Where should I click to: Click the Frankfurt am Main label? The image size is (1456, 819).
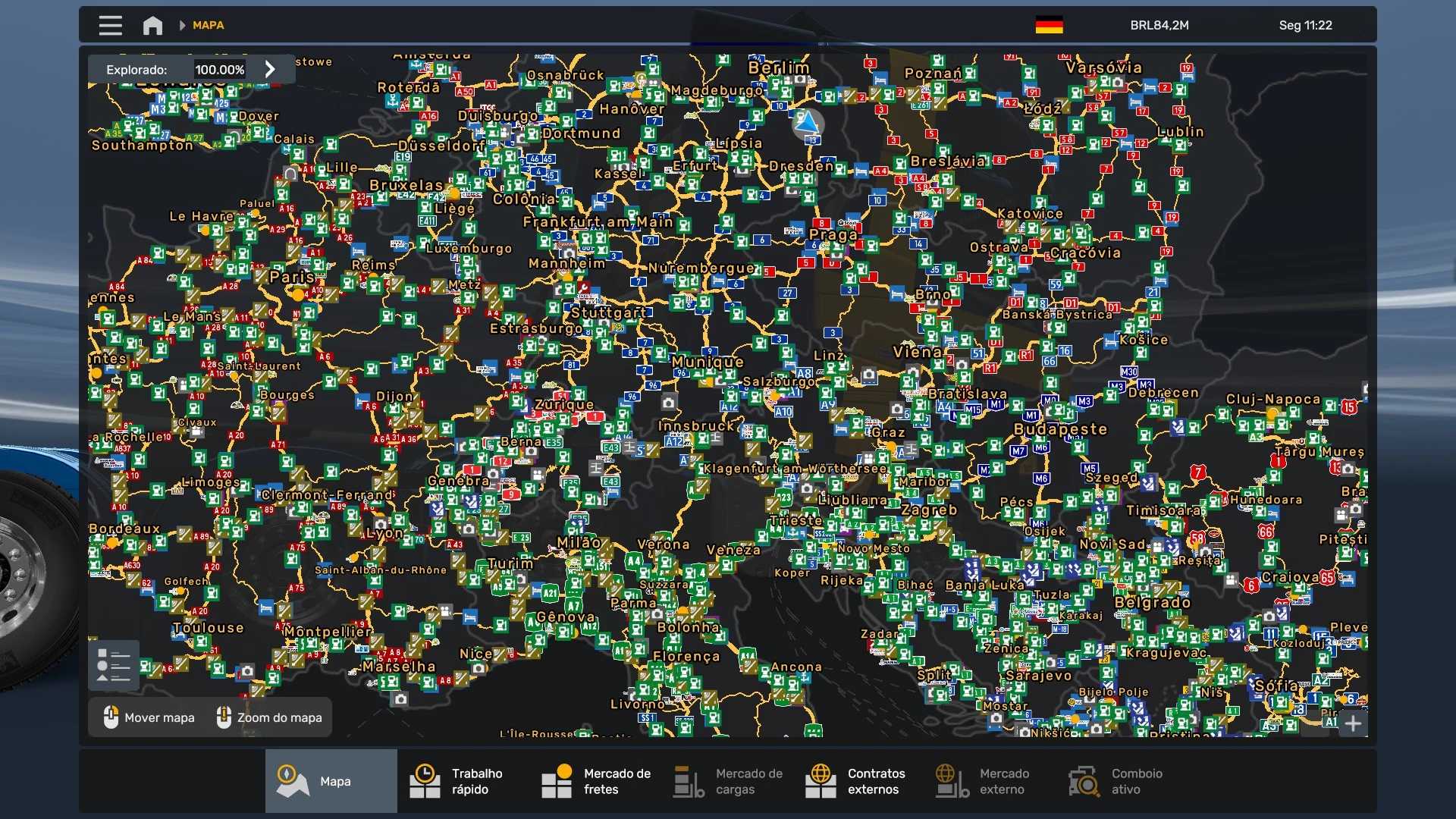click(598, 222)
